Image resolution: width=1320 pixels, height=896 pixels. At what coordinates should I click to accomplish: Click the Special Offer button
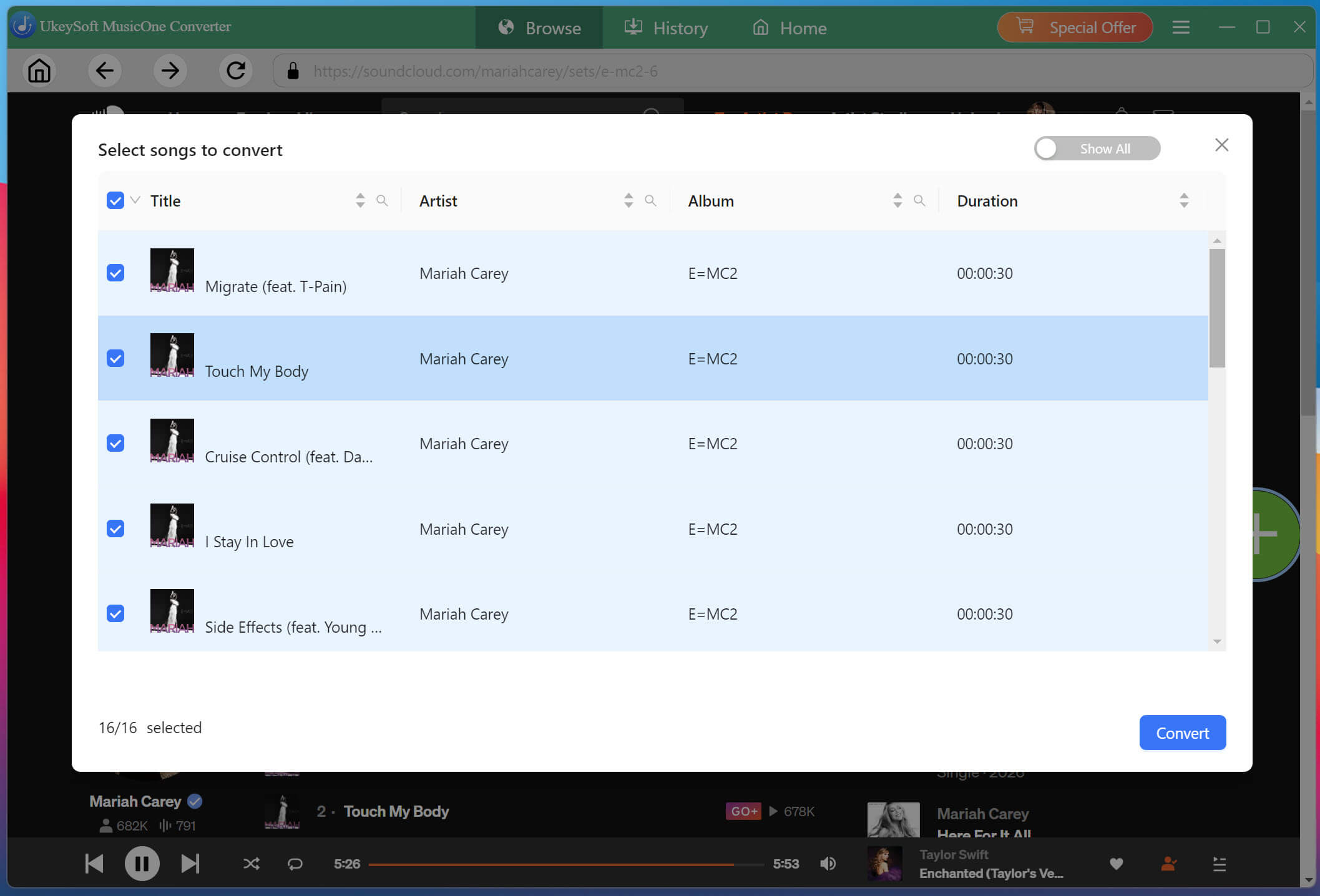pyautogui.click(x=1075, y=27)
